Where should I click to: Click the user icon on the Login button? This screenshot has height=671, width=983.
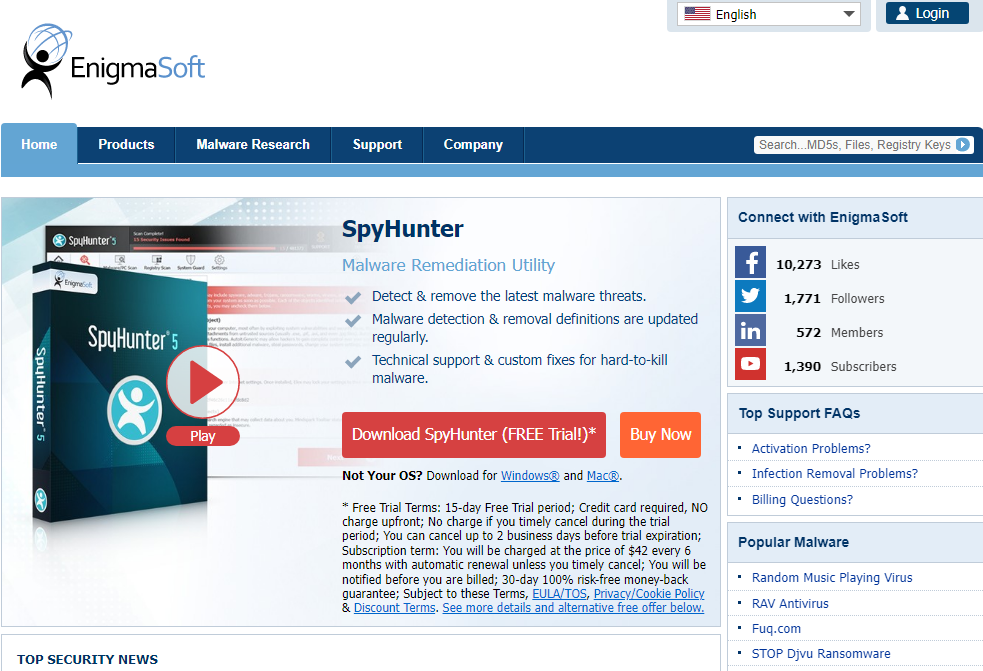coord(902,13)
